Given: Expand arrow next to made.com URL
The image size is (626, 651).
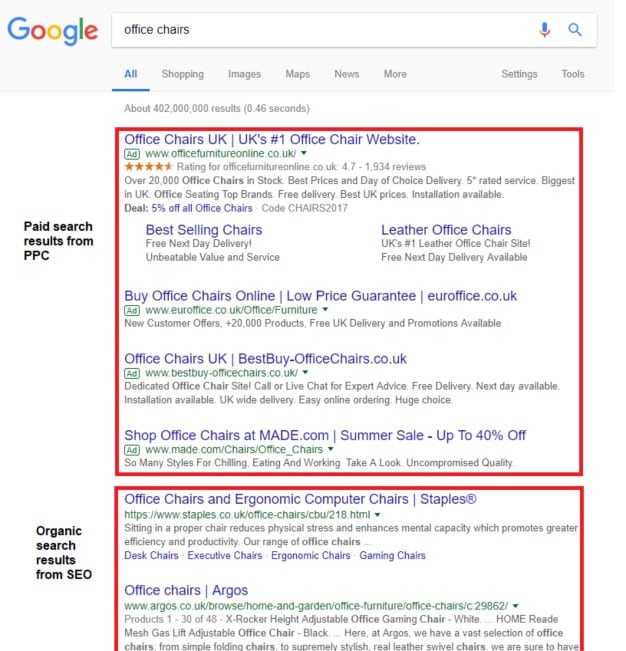Looking at the screenshot, I should pyautogui.click(x=331, y=449).
